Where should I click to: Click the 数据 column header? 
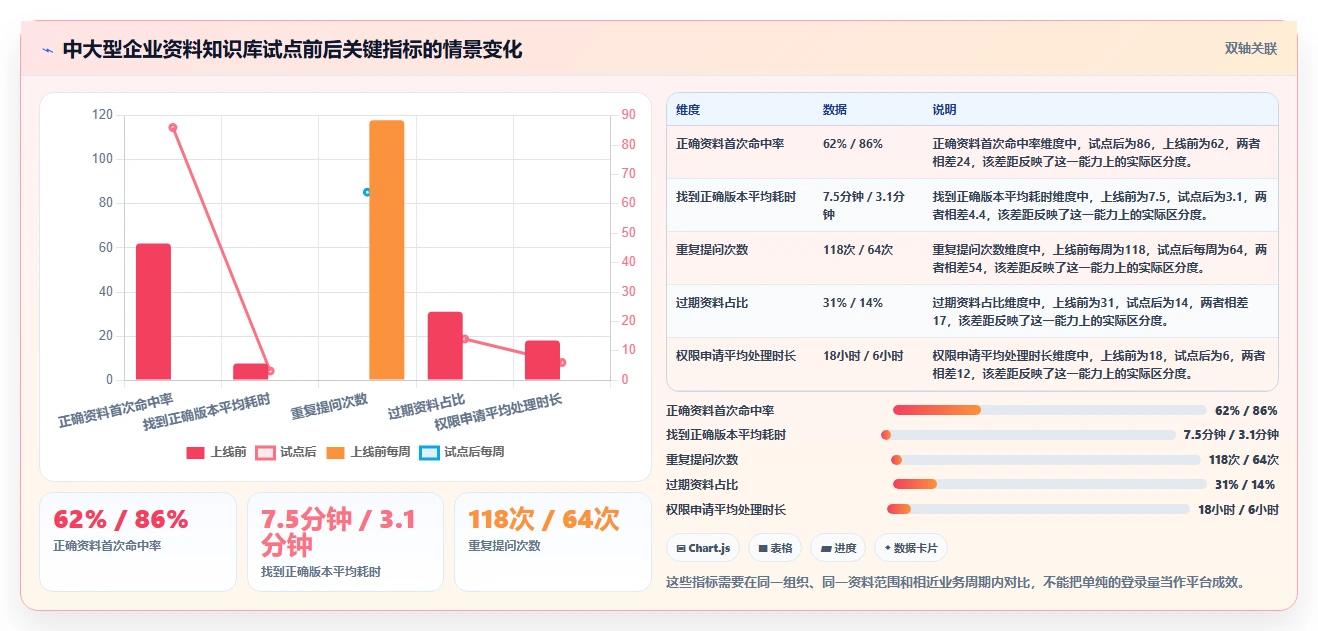tap(835, 110)
